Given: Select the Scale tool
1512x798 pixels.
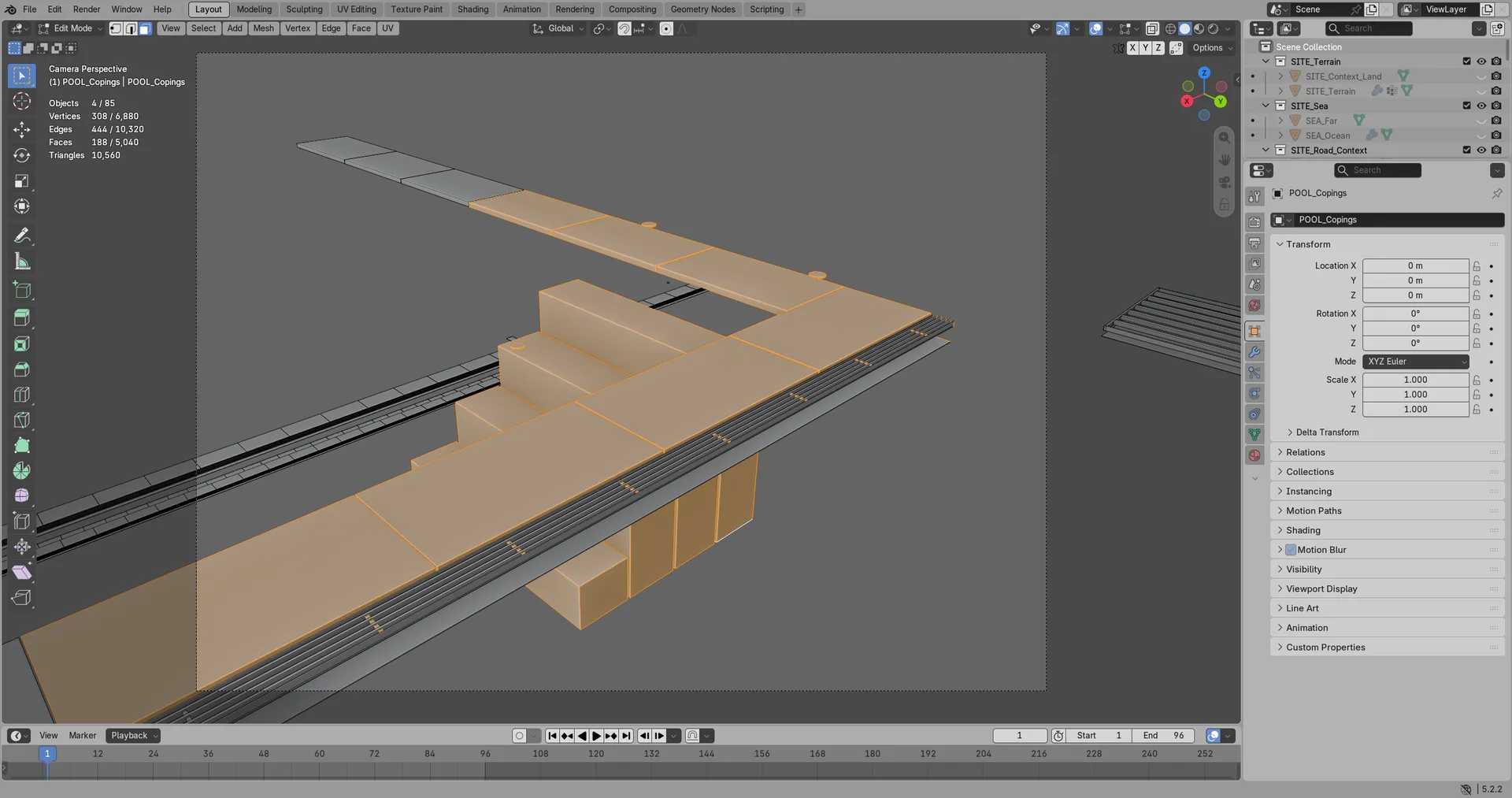Looking at the screenshot, I should (22, 181).
